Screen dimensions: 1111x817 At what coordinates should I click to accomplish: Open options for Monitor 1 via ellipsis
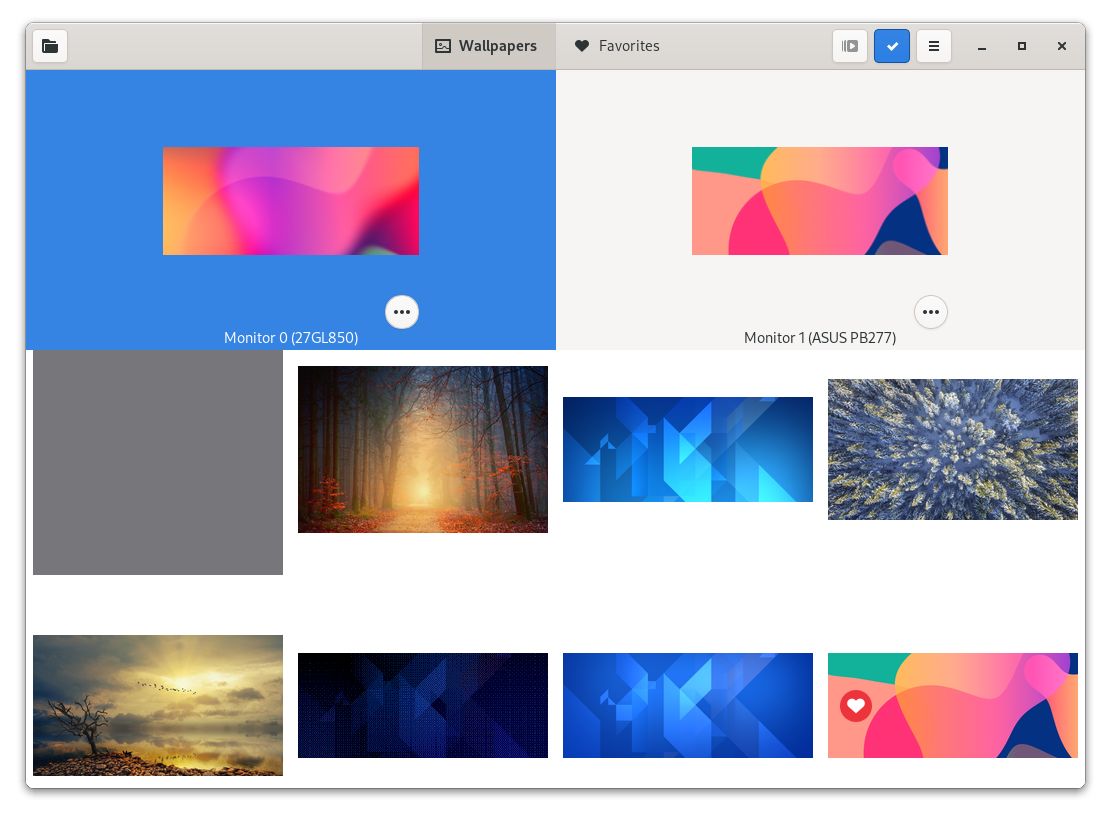click(x=930, y=312)
